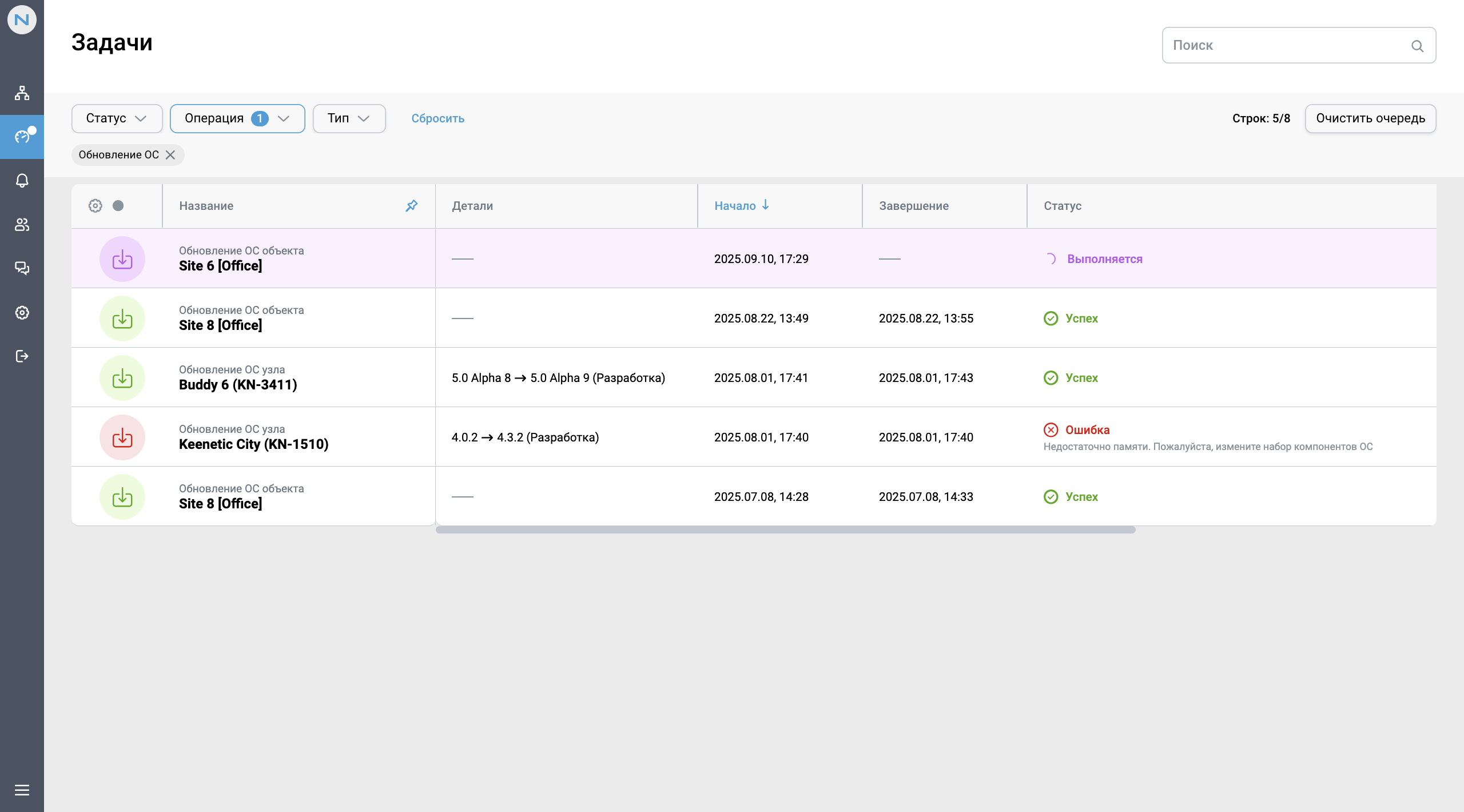
Task: Open system settings gear in the sidebar
Action: point(22,312)
